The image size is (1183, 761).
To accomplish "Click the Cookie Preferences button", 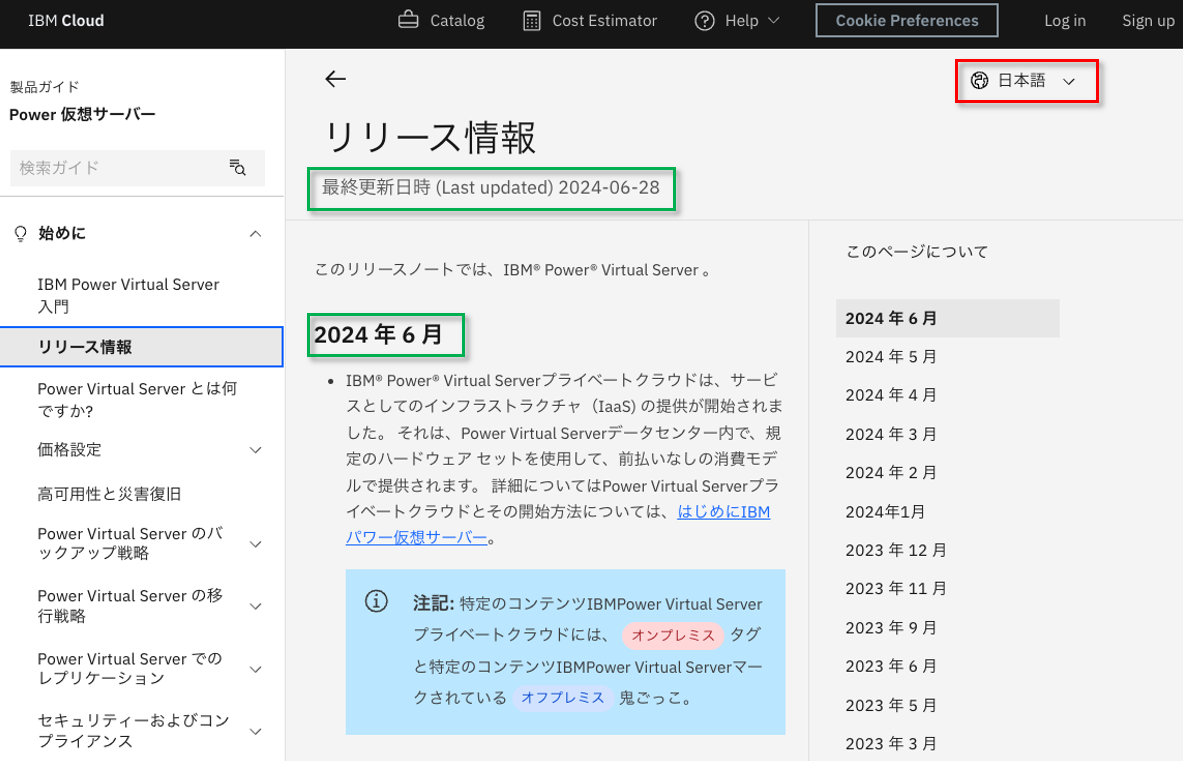I will click(x=907, y=20).
